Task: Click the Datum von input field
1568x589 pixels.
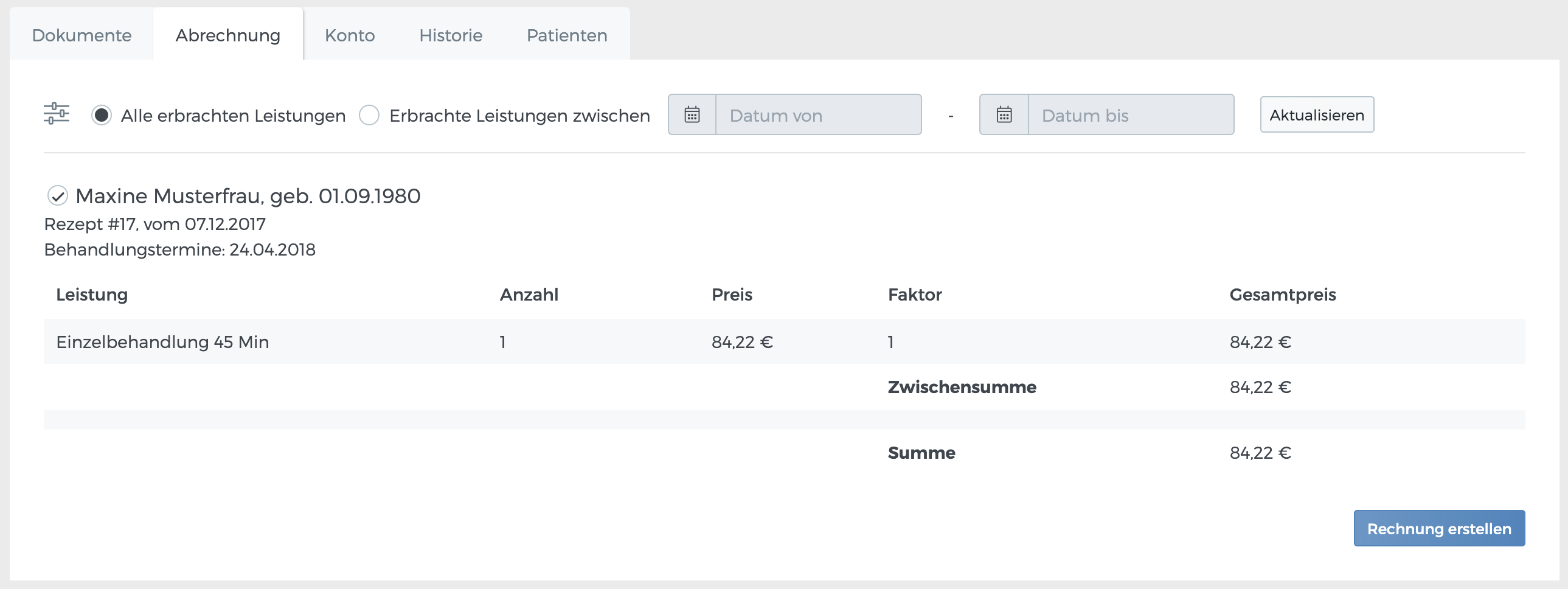Action: coord(817,115)
